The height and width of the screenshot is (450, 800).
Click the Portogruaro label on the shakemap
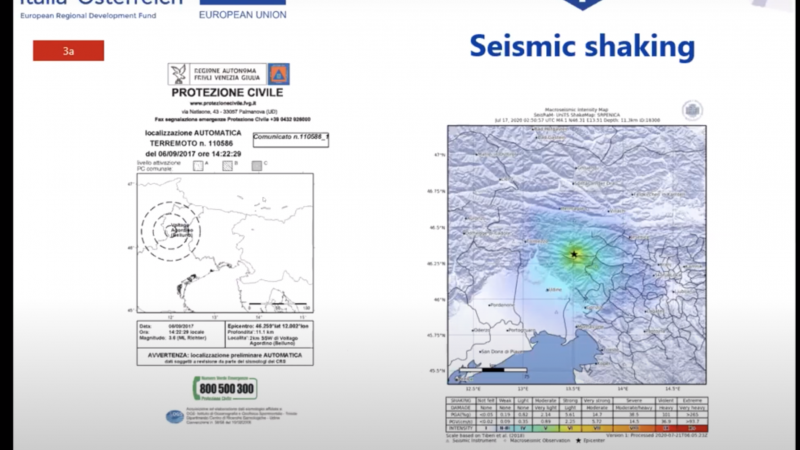(522, 330)
